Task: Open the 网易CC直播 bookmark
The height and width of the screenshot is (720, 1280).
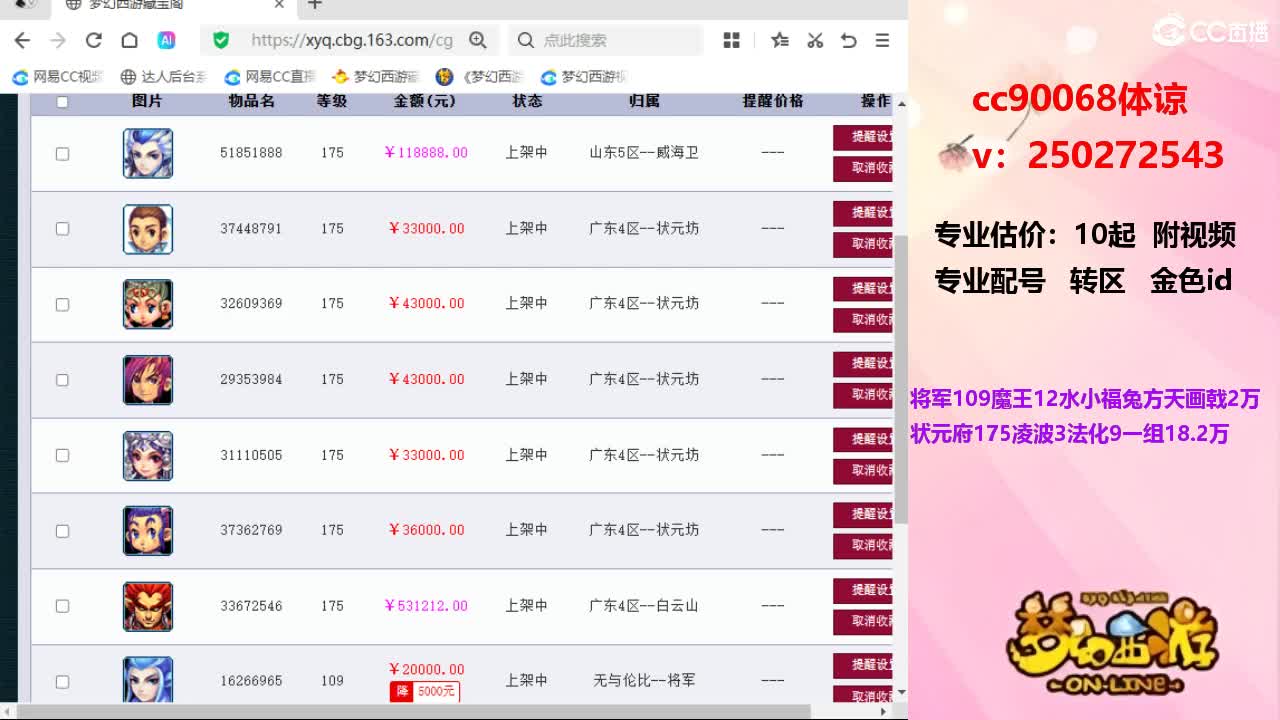Action: (270, 77)
